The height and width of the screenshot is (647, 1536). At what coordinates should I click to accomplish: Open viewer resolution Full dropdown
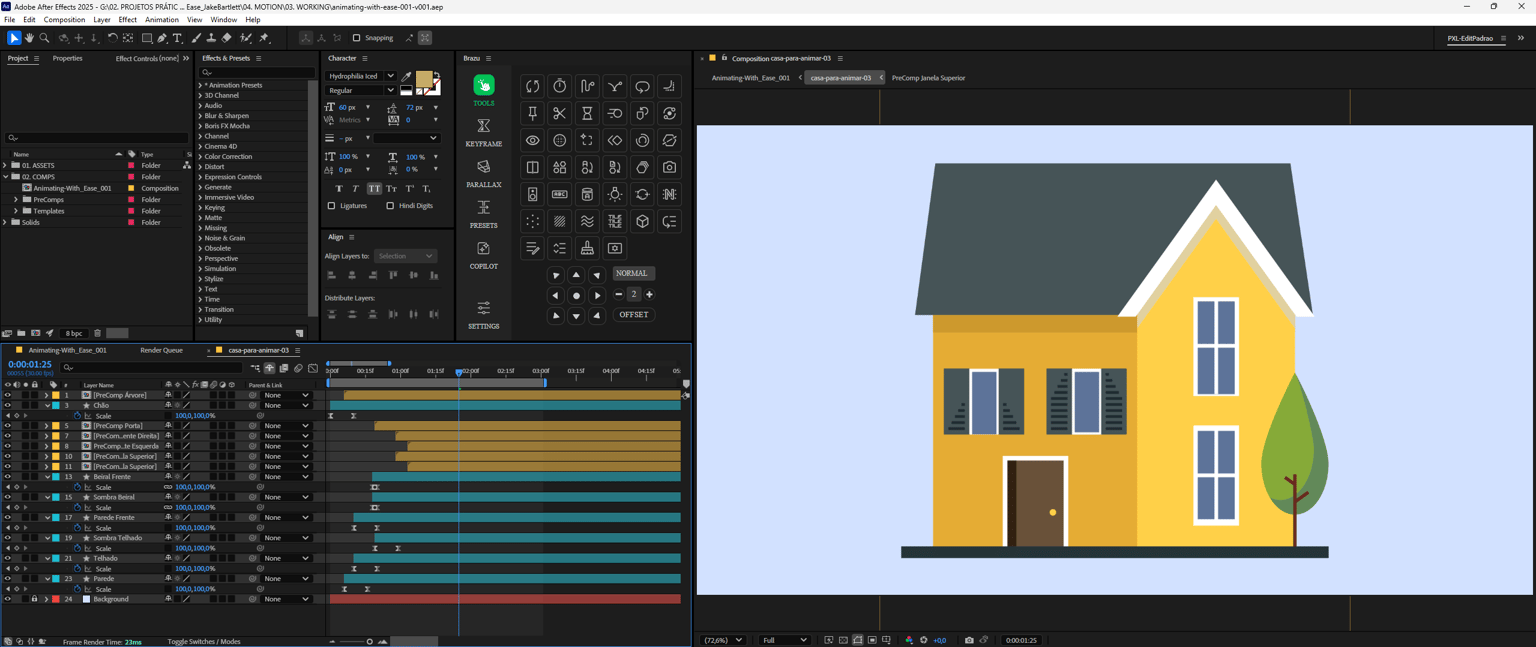coord(784,640)
